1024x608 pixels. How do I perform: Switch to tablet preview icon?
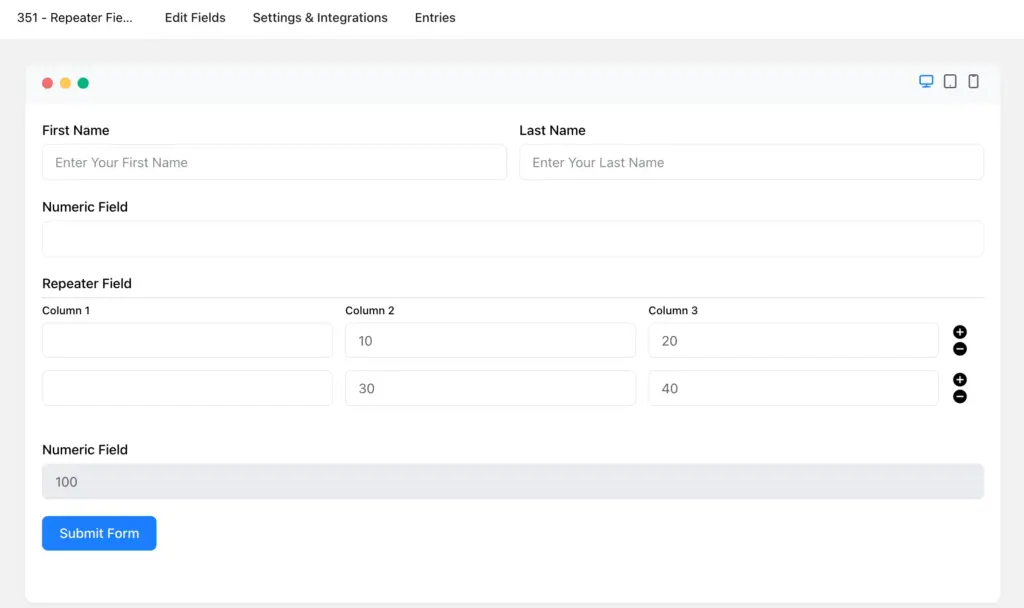click(950, 82)
